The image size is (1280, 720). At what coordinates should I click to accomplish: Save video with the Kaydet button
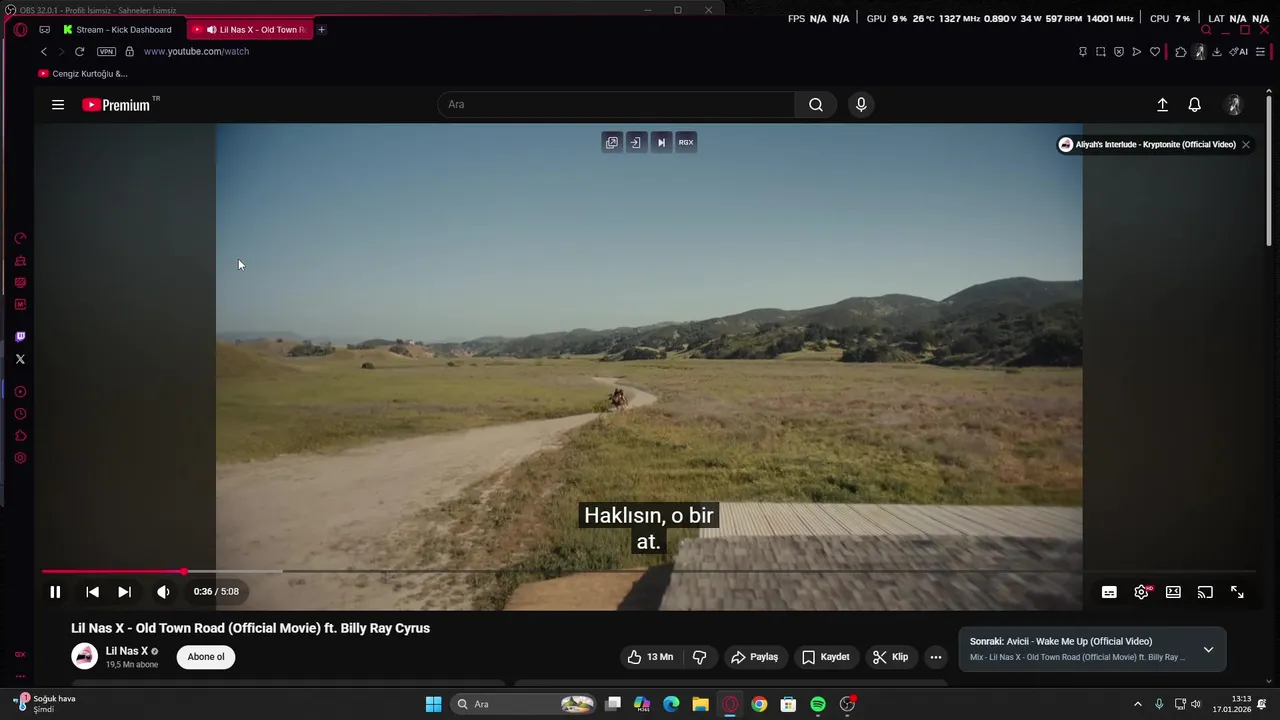coord(826,657)
